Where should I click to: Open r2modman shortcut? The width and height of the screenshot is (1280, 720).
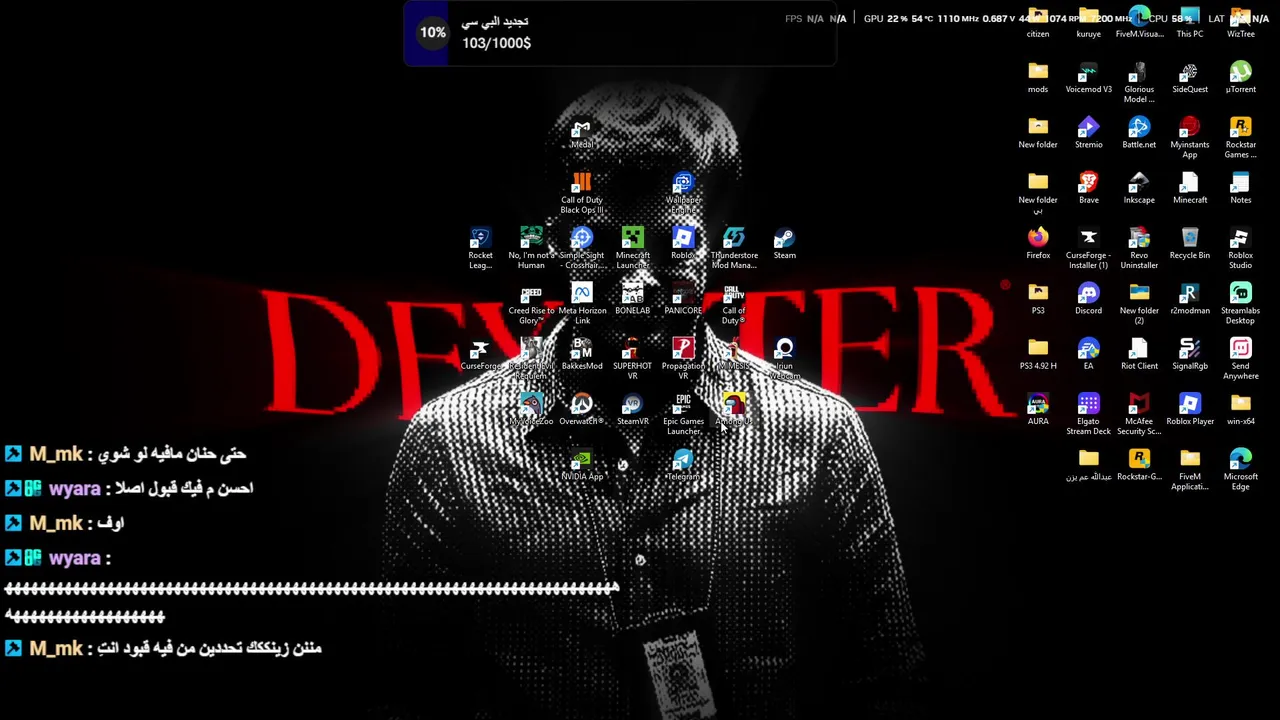tap(1190, 299)
